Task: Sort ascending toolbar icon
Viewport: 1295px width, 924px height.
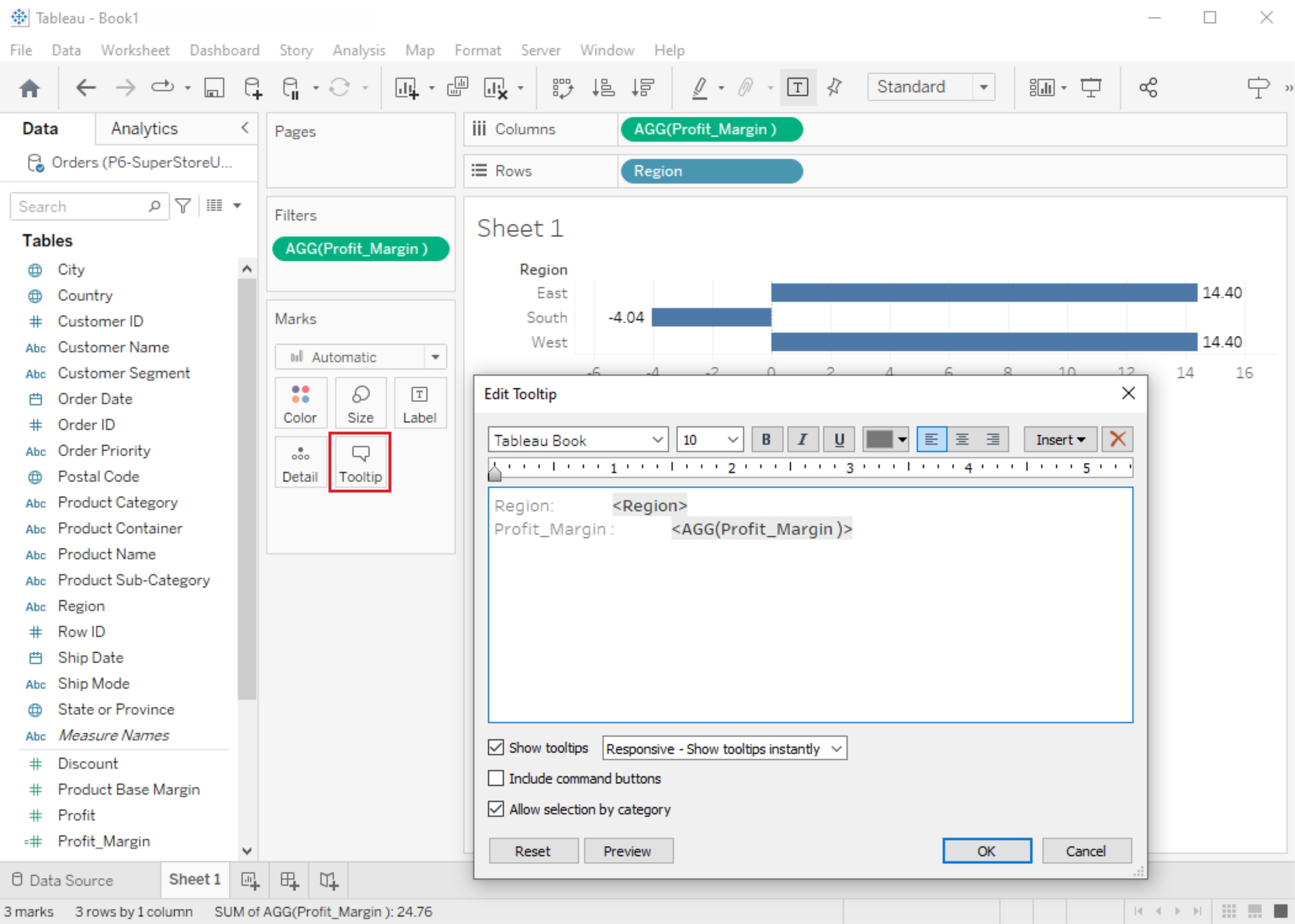Action: click(602, 88)
